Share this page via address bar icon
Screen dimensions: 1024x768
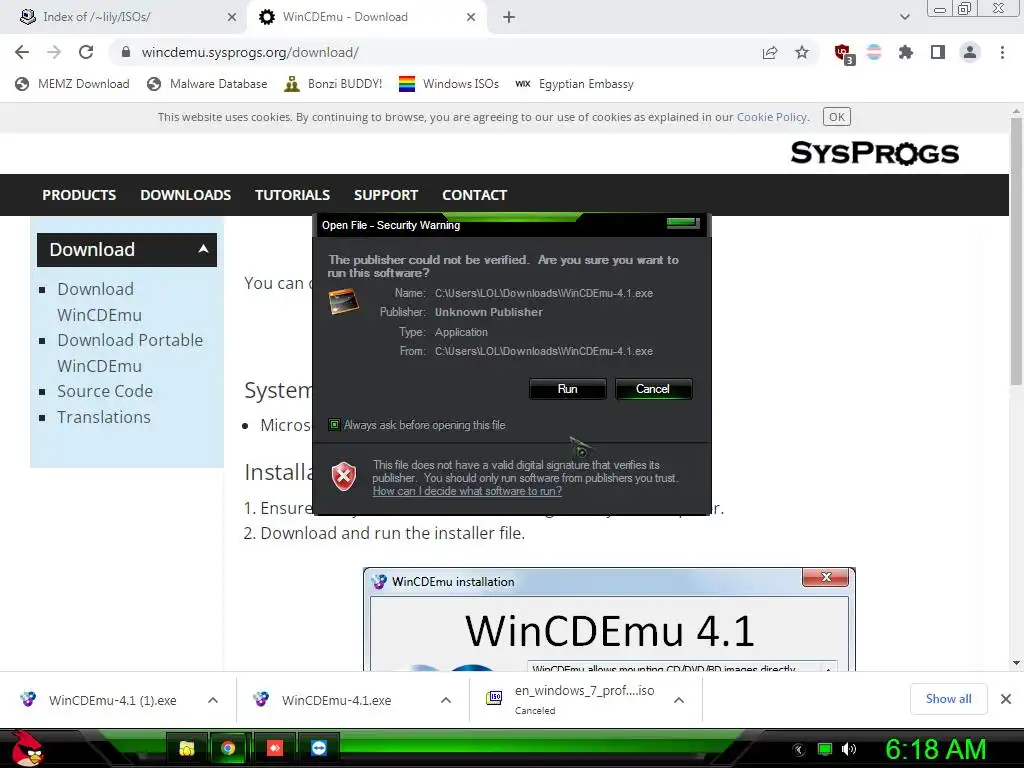point(770,53)
